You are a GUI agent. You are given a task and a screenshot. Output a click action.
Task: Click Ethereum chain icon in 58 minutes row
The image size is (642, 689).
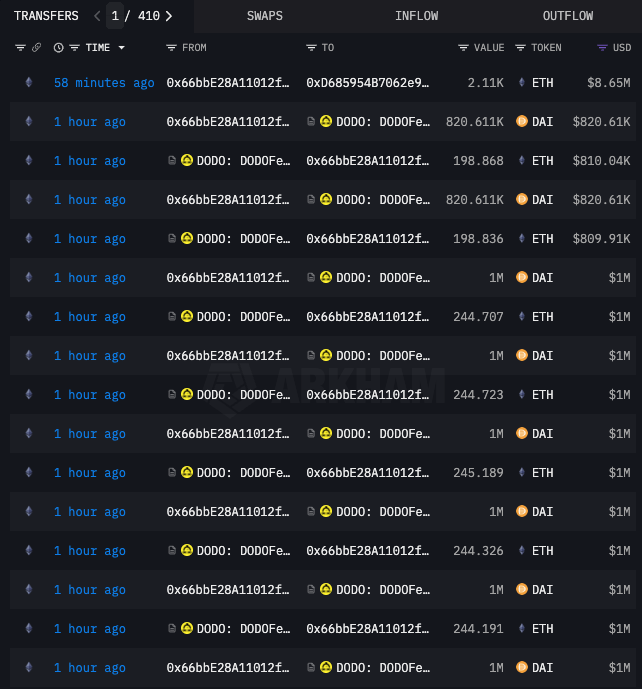[x=28, y=83]
